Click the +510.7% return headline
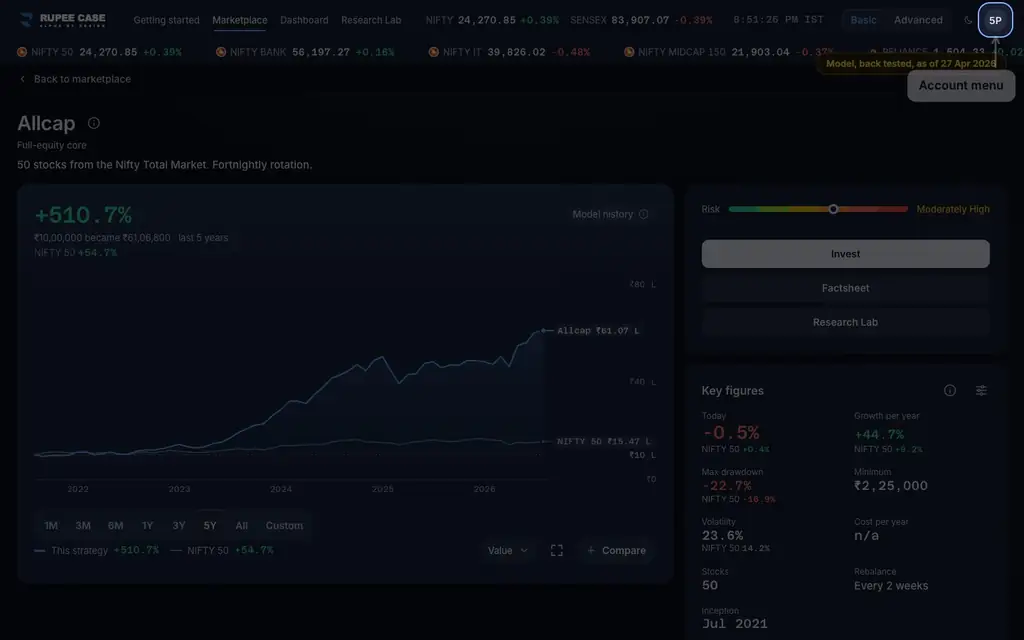 (x=83, y=215)
